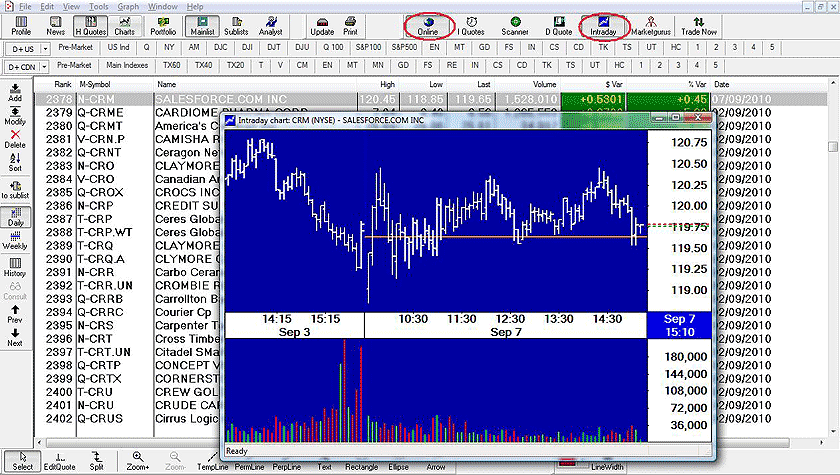Open the Portfolio icon
This screenshot has width=840, height=475.
[x=163, y=26]
